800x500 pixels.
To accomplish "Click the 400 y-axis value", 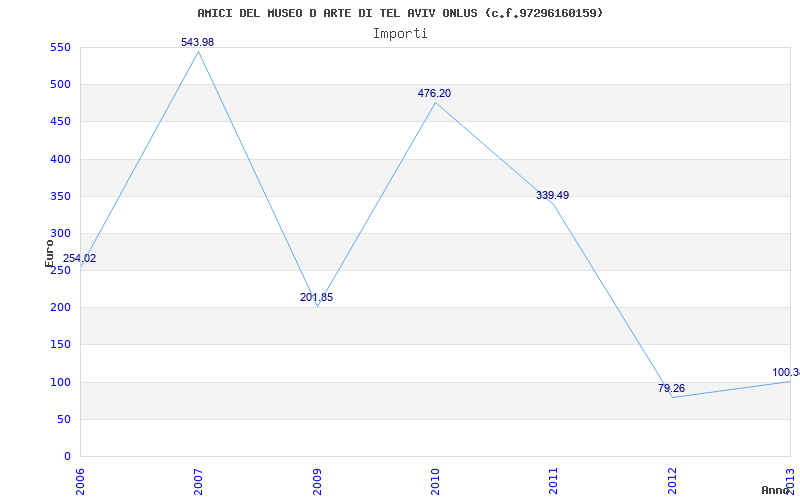I will pos(59,159).
